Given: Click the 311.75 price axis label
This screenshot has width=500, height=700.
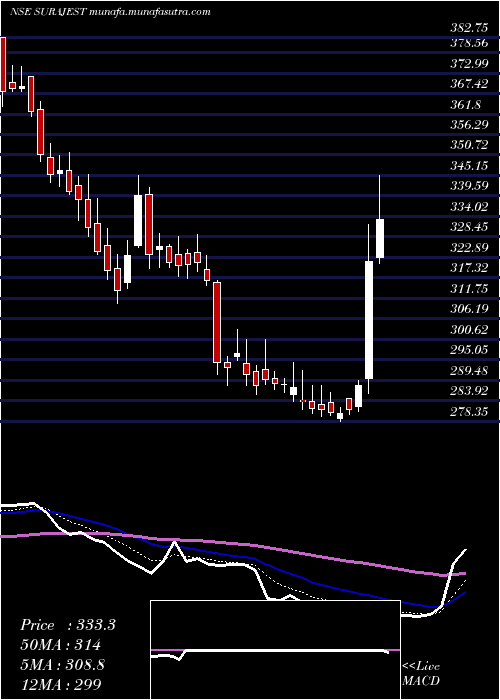Looking at the screenshot, I should coord(469,289).
